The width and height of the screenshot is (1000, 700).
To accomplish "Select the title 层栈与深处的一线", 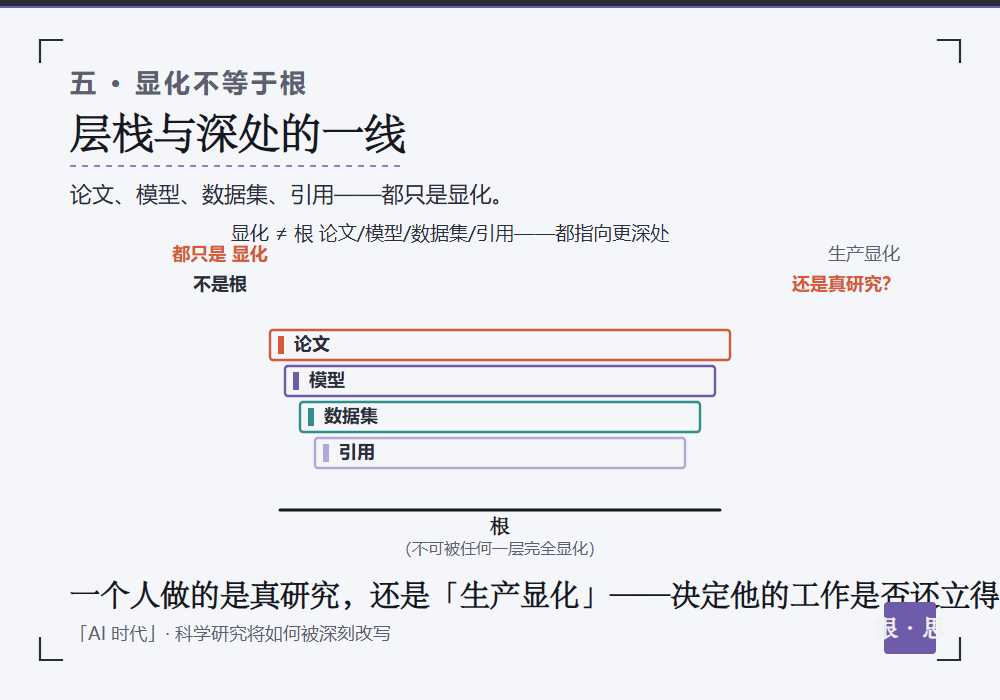I will tap(237, 134).
